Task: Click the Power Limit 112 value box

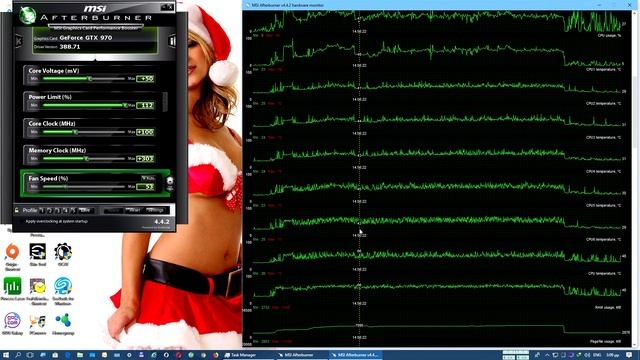Action: tap(145, 105)
